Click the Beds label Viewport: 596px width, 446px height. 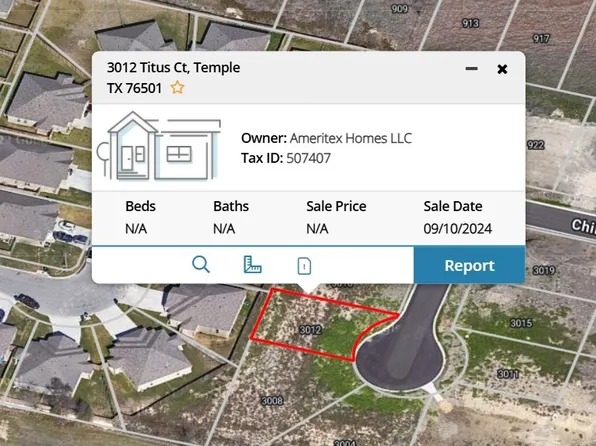(141, 206)
